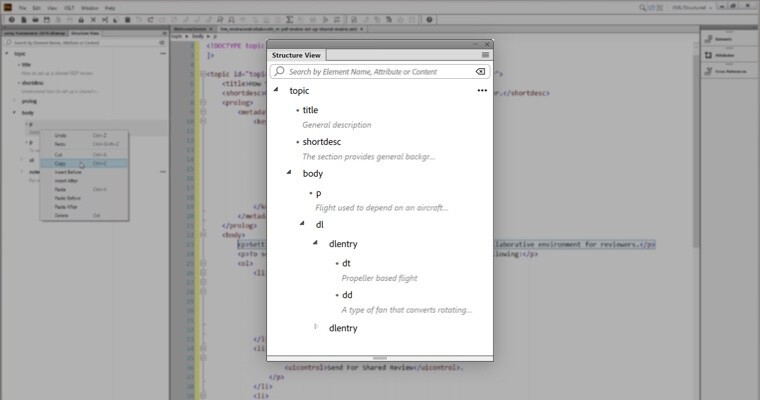Click the 'General description' title text

pyautogui.click(x=337, y=125)
